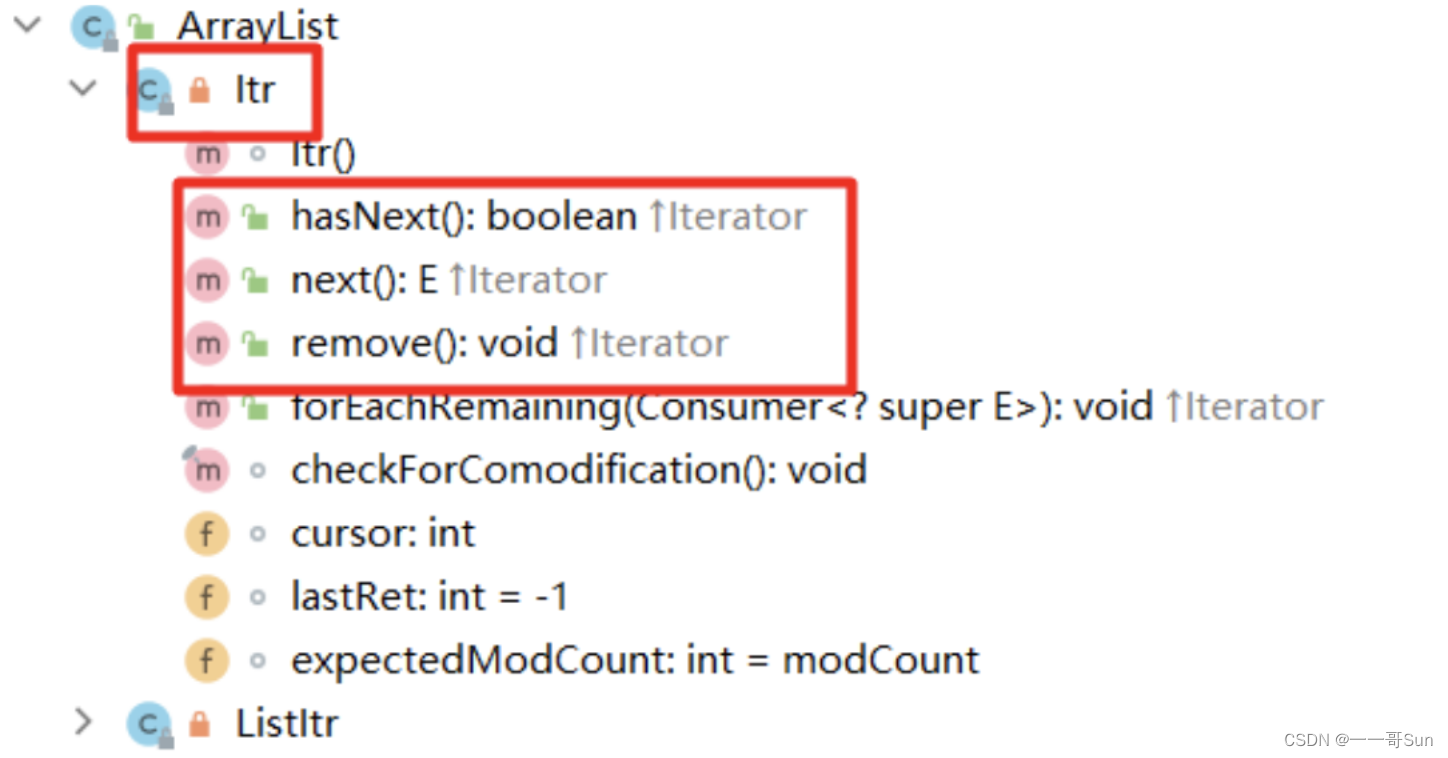This screenshot has height=758, width=1448.
Task: Click the field icon beside cursor: int
Action: pos(207,533)
